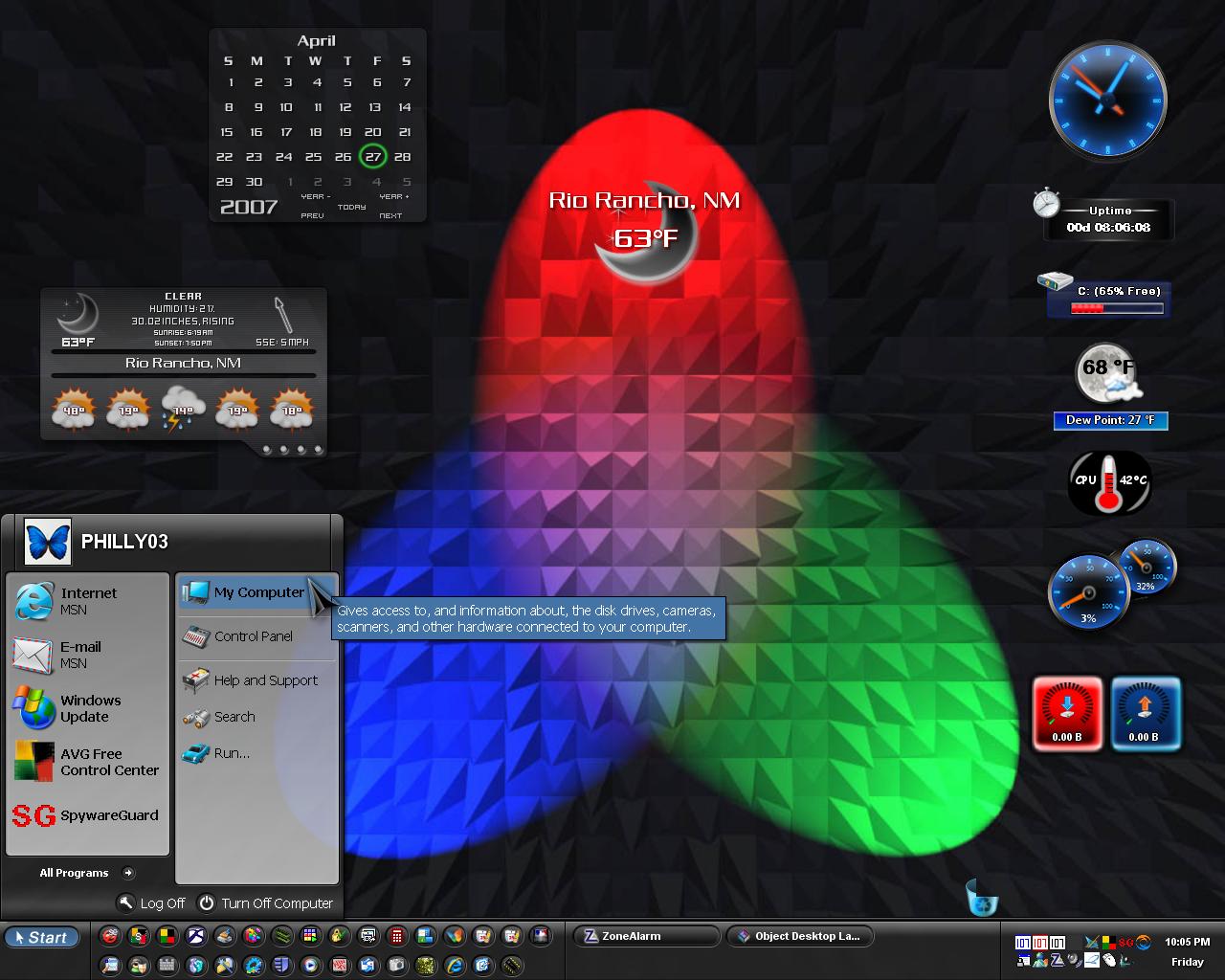Click the CPU temperature thermometer gadget
Screen dimensions: 1225x980
click(1109, 481)
